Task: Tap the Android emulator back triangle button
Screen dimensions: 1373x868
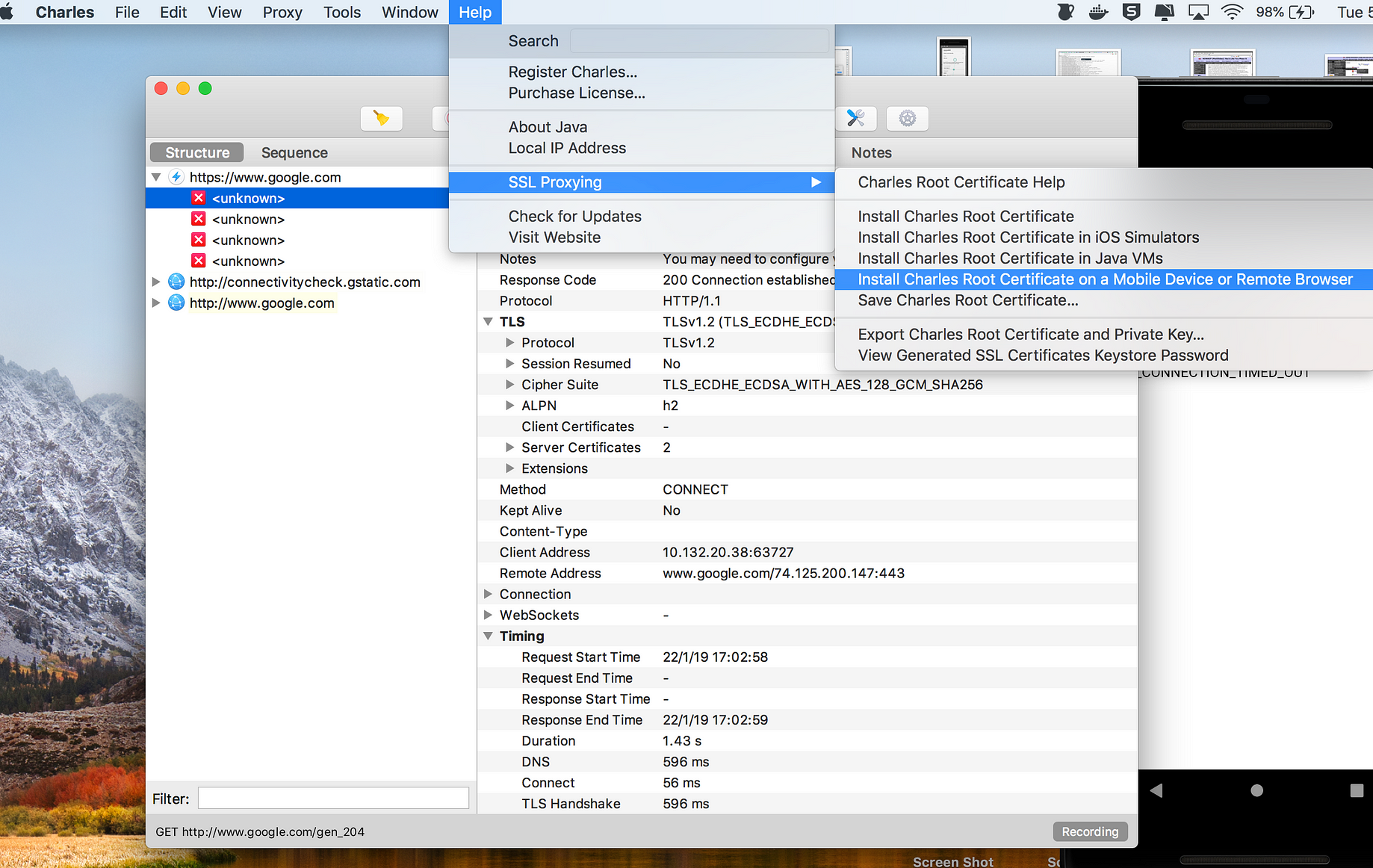Action: pyautogui.click(x=1156, y=790)
